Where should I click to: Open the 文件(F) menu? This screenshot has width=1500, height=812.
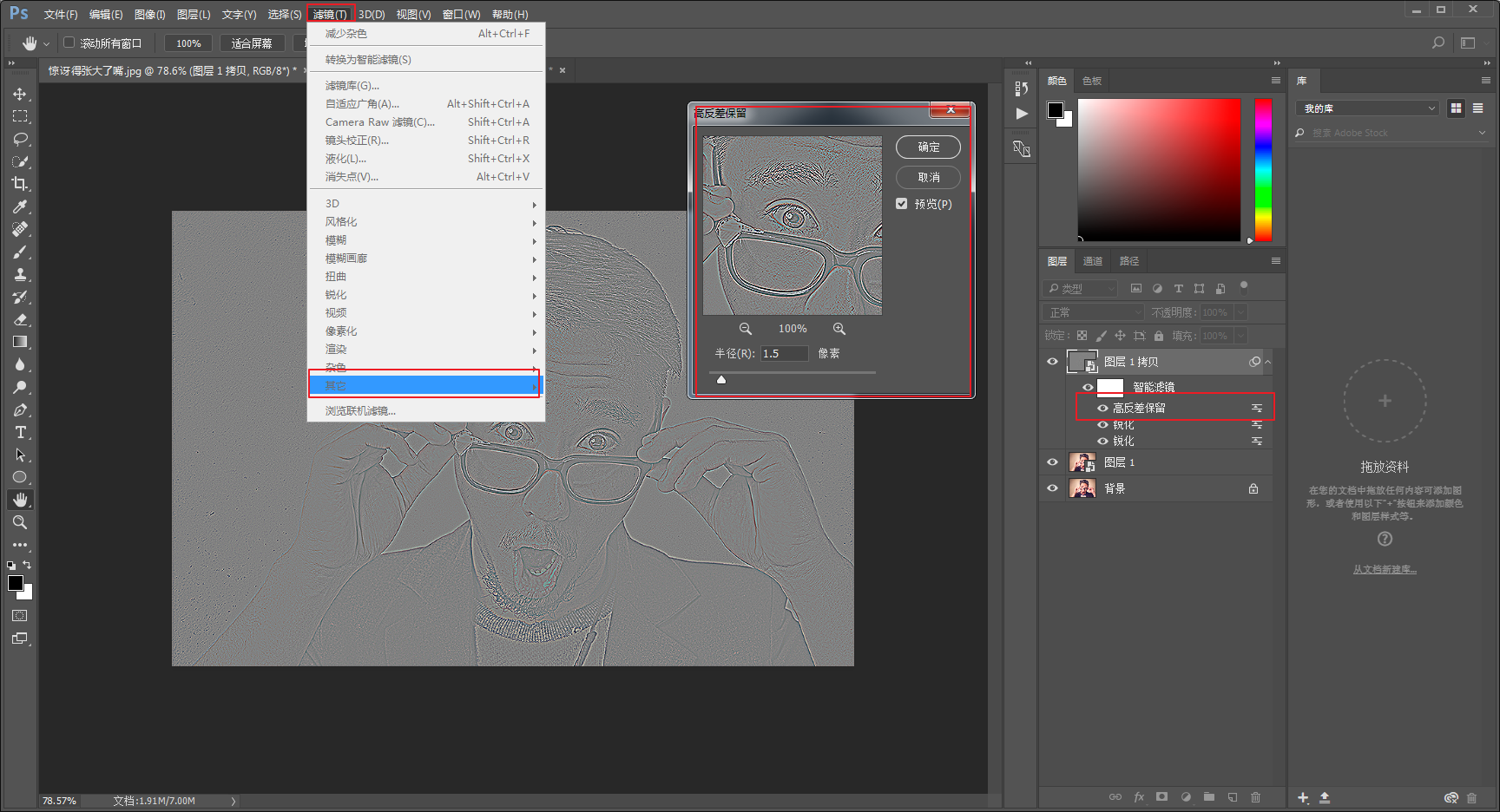click(61, 15)
